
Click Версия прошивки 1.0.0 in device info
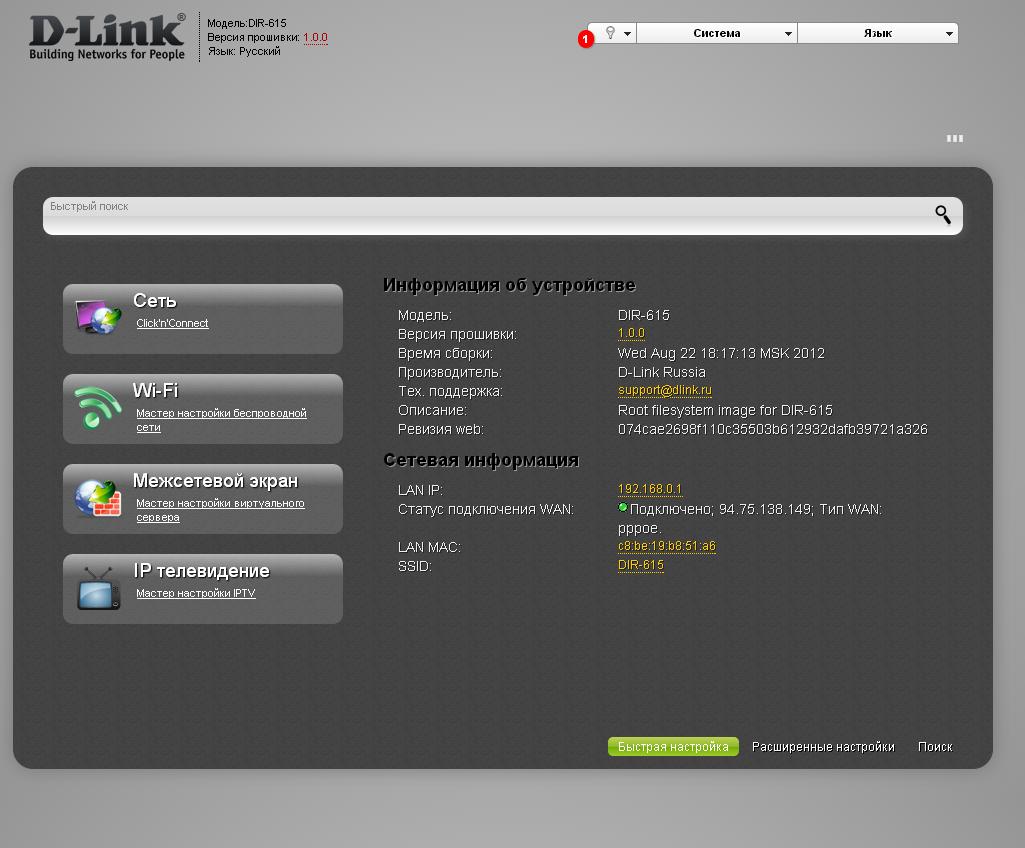click(x=631, y=333)
